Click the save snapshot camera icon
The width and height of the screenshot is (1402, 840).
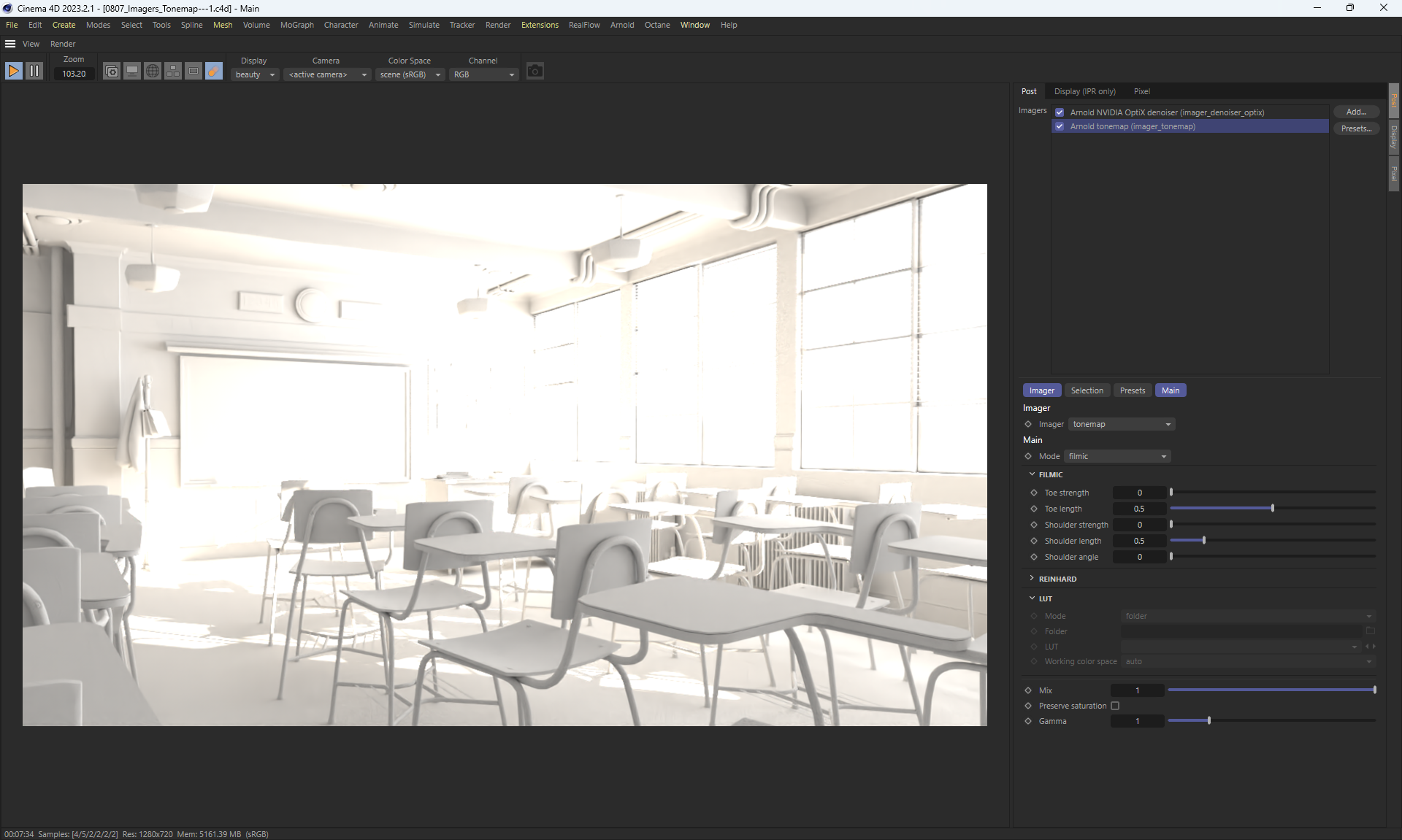(535, 71)
